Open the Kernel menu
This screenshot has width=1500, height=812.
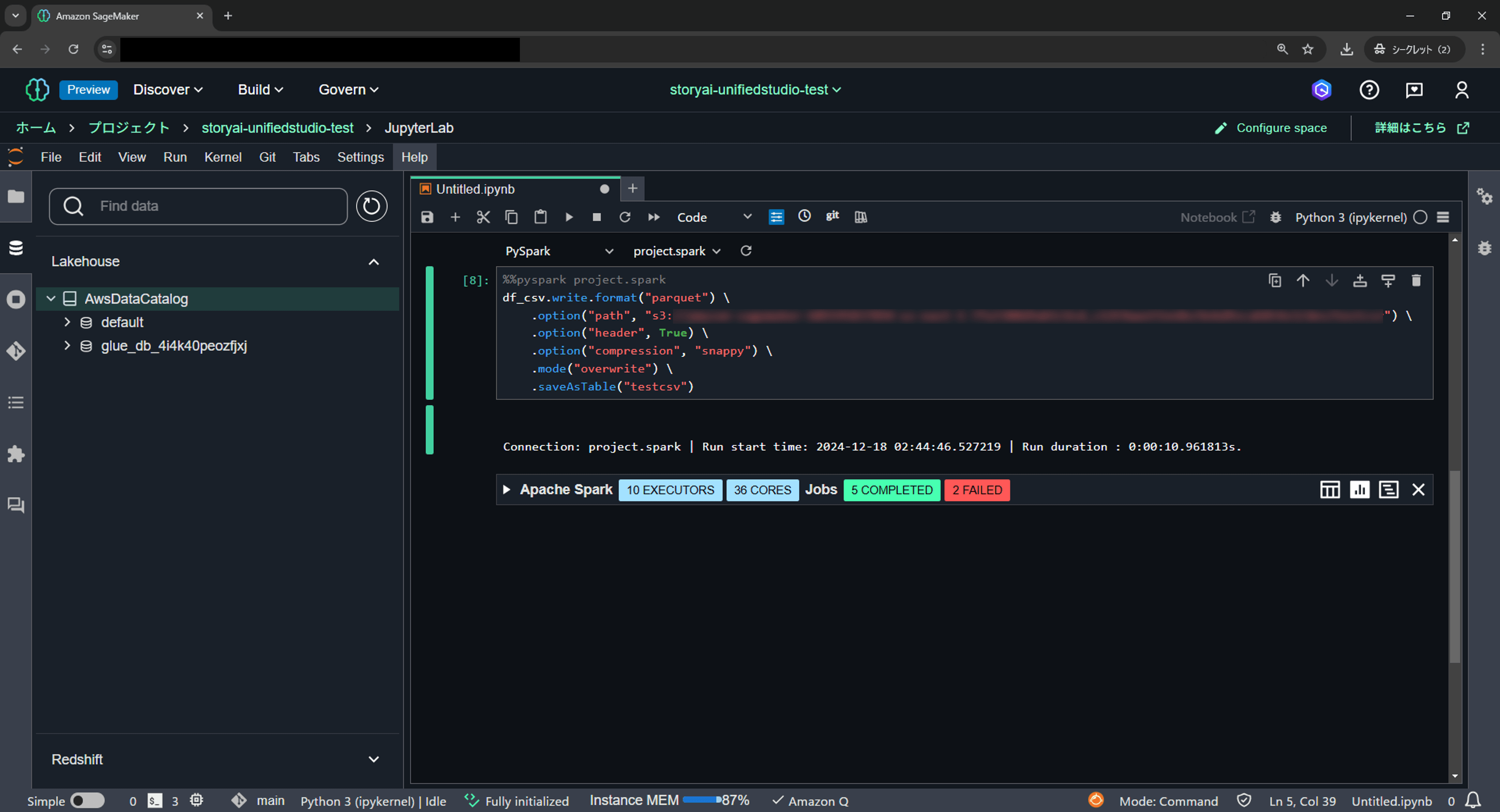click(x=222, y=157)
